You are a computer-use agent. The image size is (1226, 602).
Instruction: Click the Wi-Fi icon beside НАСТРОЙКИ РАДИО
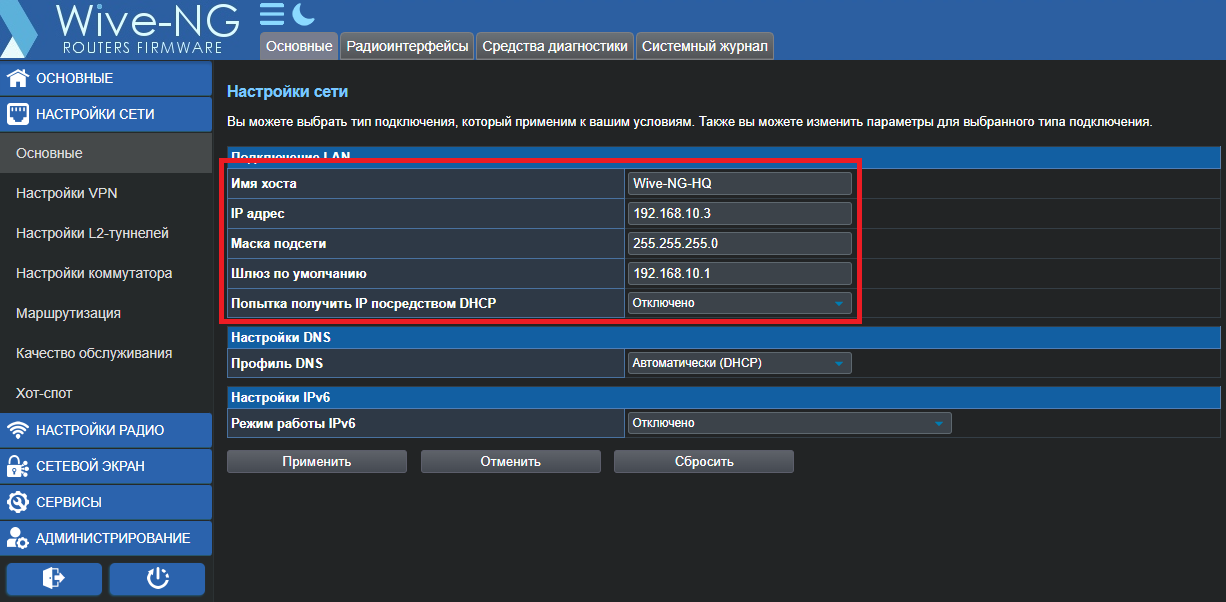17,430
